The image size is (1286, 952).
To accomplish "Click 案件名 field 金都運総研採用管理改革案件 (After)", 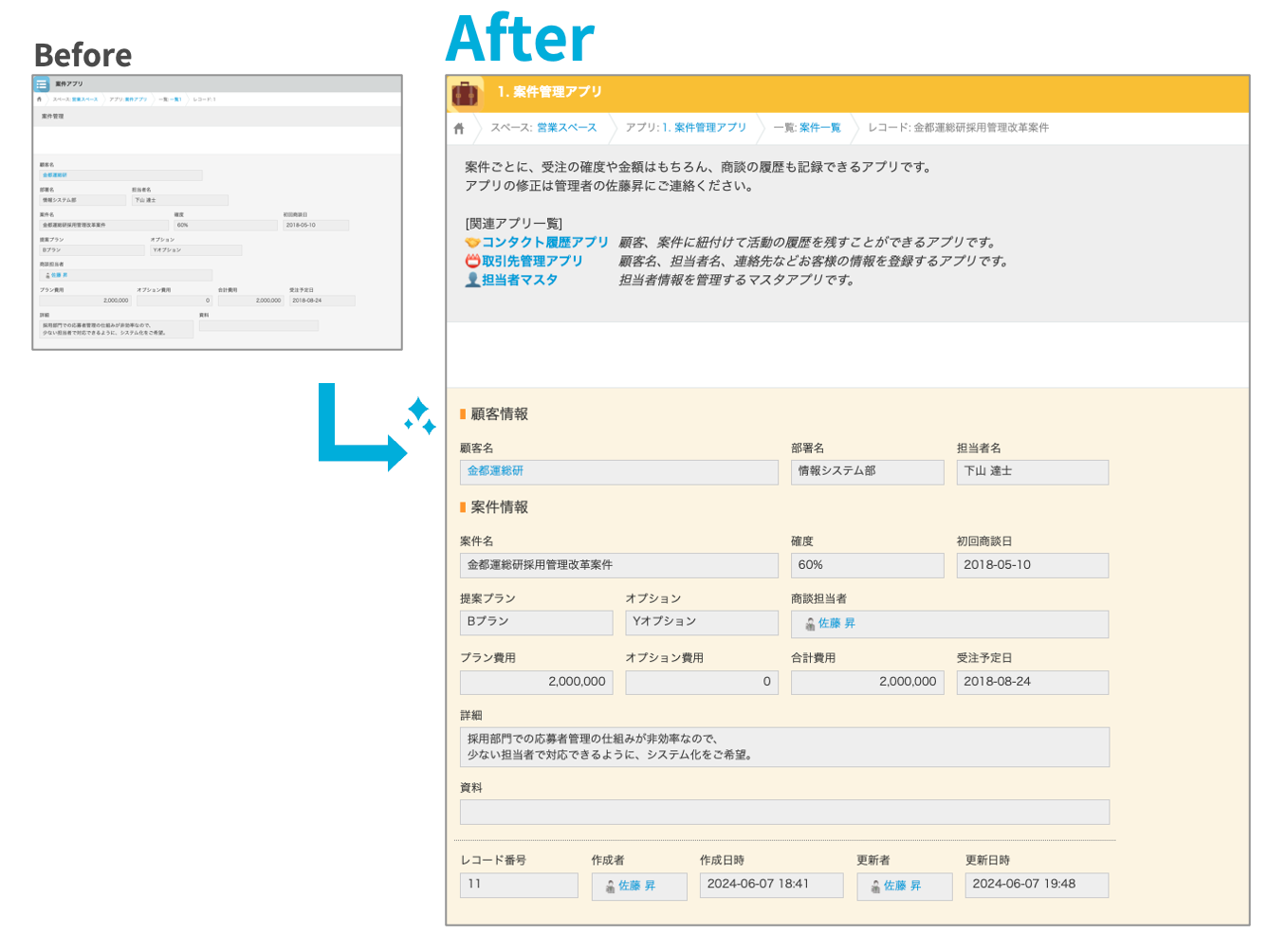I will pos(619,566).
